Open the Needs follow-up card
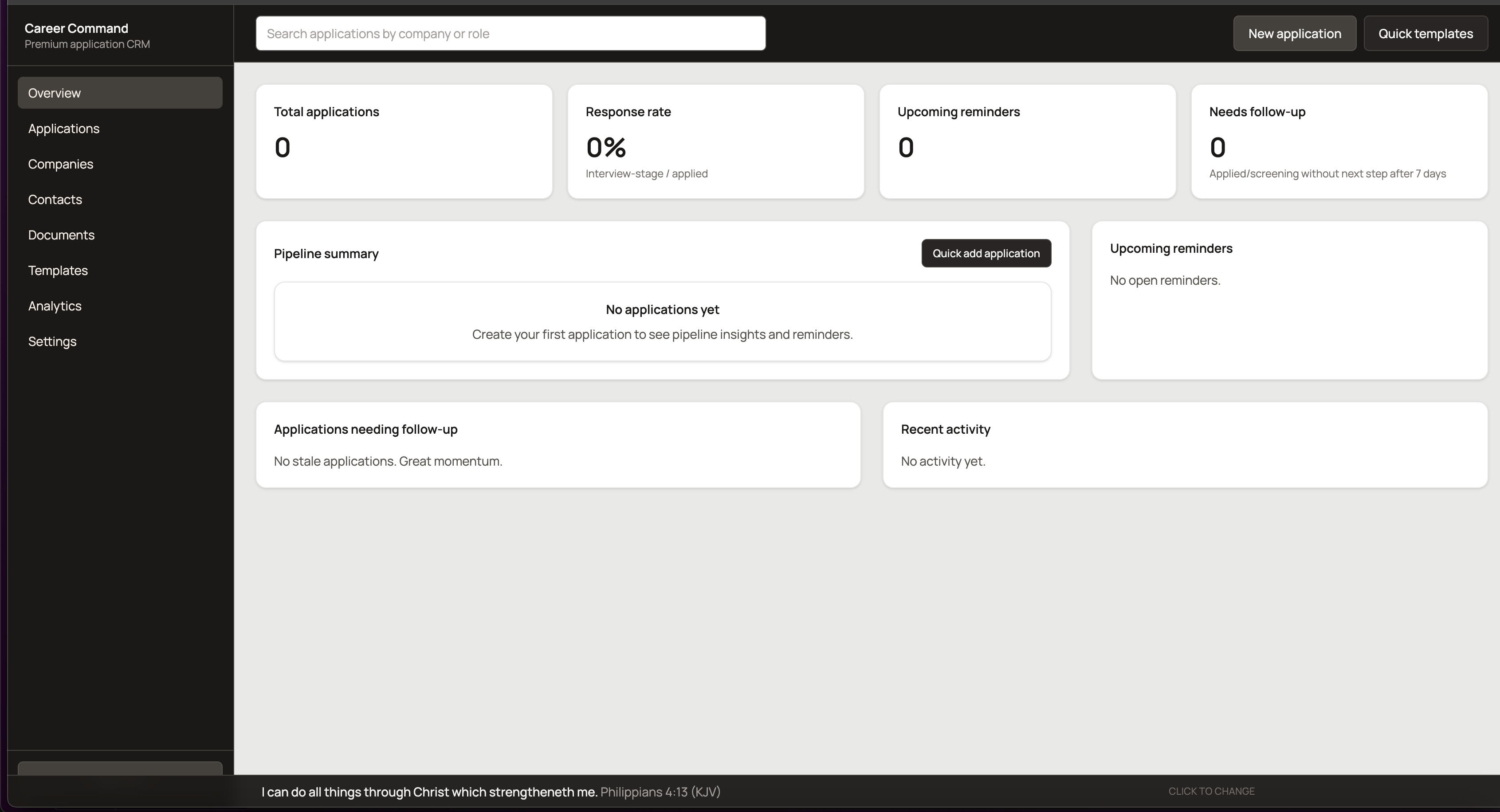Image resolution: width=1500 pixels, height=812 pixels. point(1339,141)
